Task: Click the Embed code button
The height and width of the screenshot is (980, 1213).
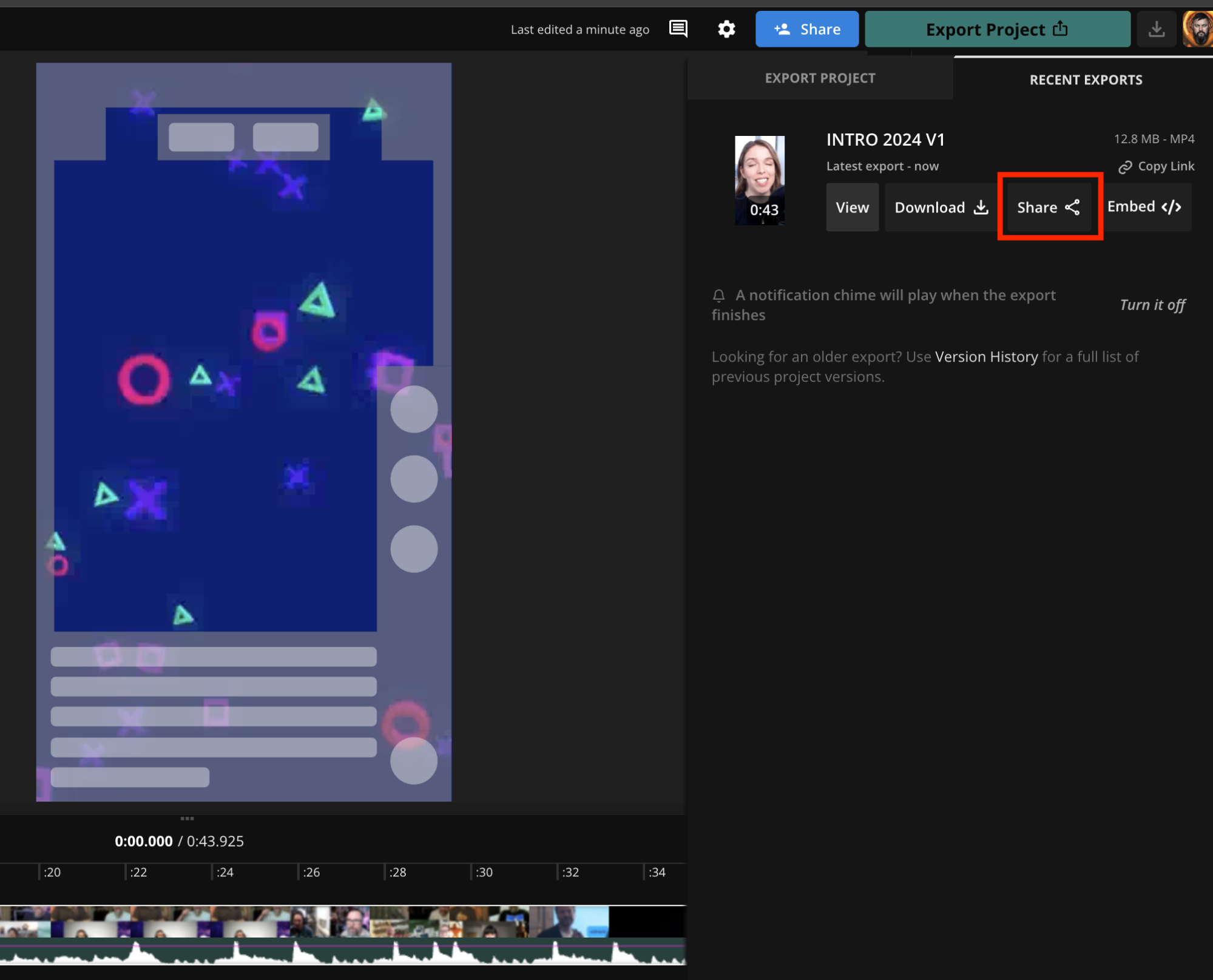Action: pos(1144,207)
